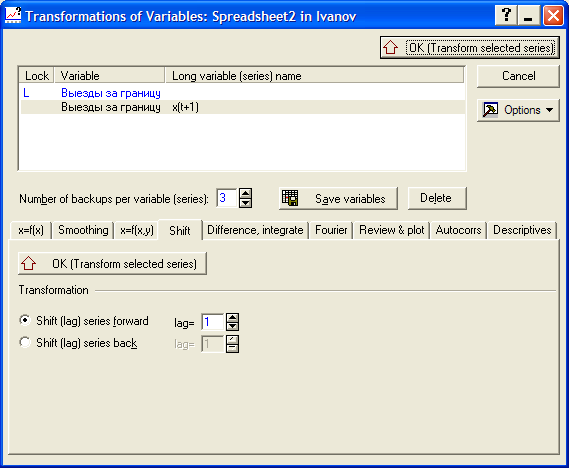The width and height of the screenshot is (569, 468).
Task: Click the Long variable (series) name header
Action: click(315, 75)
